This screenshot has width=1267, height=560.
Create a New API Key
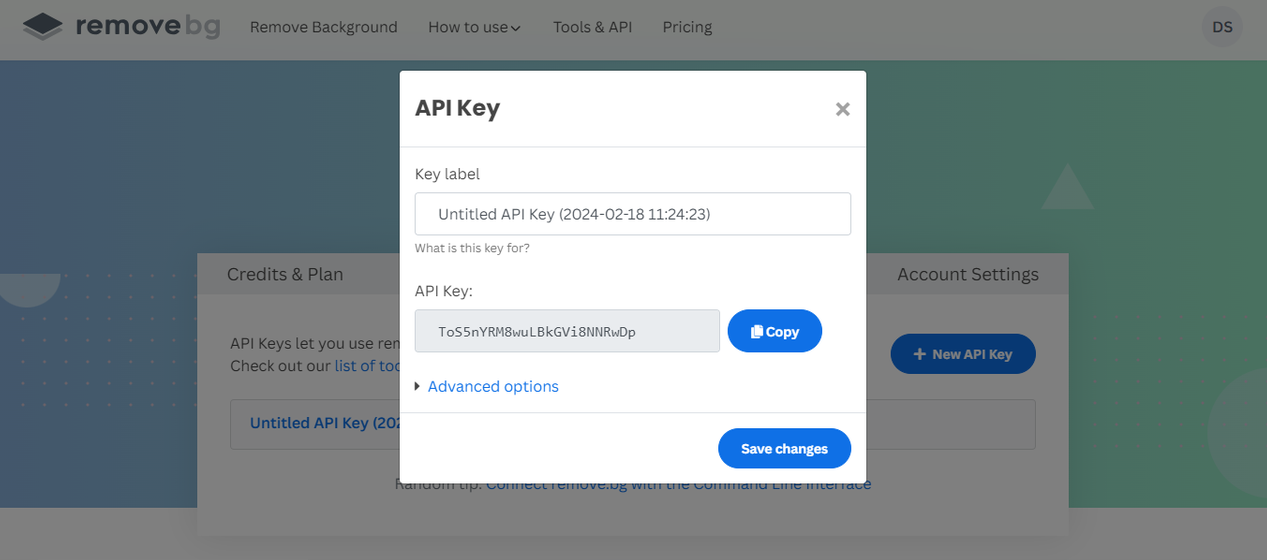[x=963, y=354]
